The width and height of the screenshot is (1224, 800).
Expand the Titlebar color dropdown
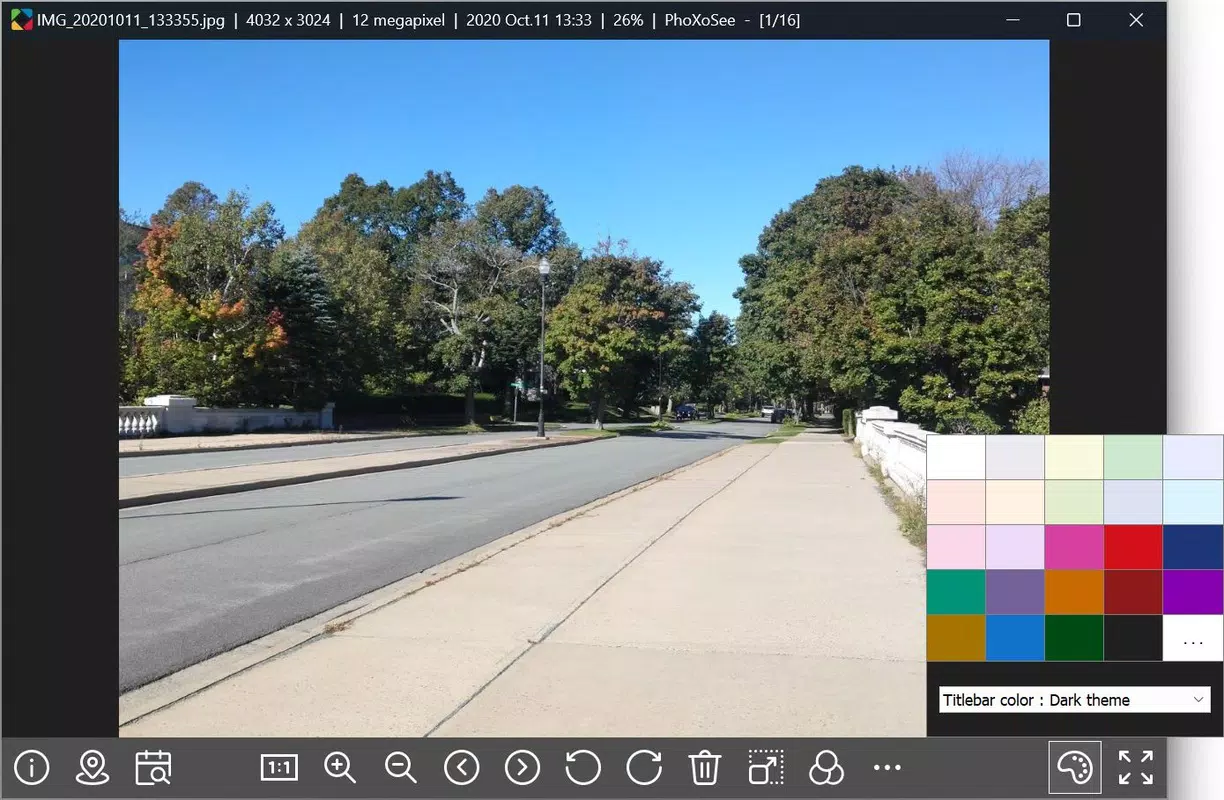[x=1075, y=700]
